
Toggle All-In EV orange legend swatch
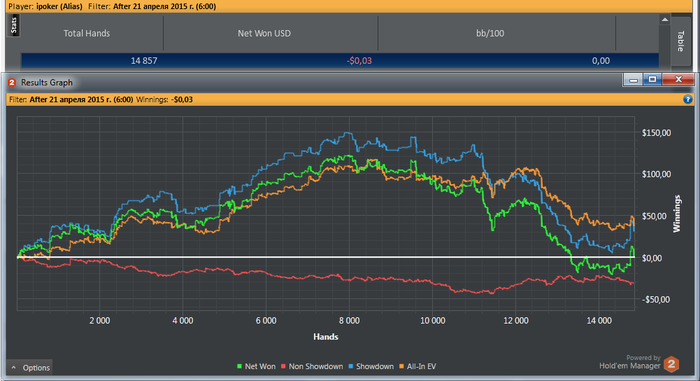point(401,366)
